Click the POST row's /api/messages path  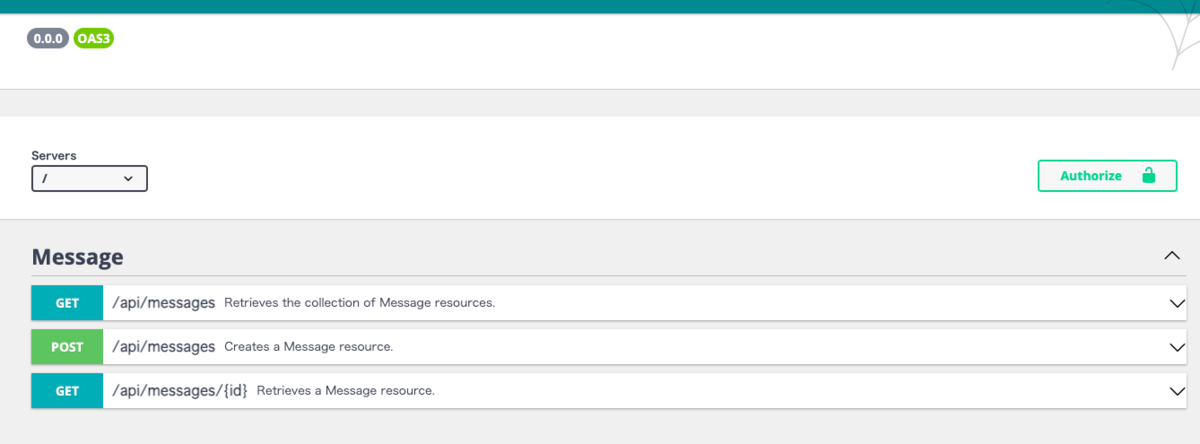pyautogui.click(x=164, y=347)
